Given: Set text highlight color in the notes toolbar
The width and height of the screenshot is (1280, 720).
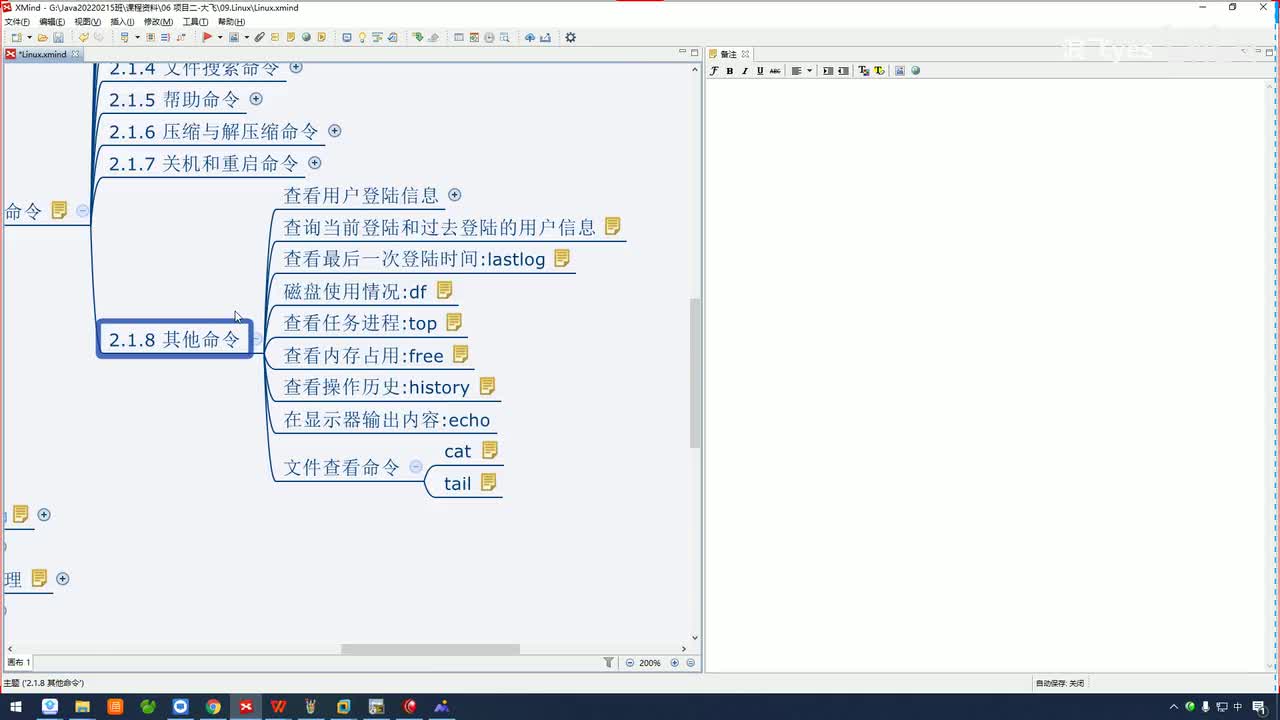Looking at the screenshot, I should click(x=879, y=71).
